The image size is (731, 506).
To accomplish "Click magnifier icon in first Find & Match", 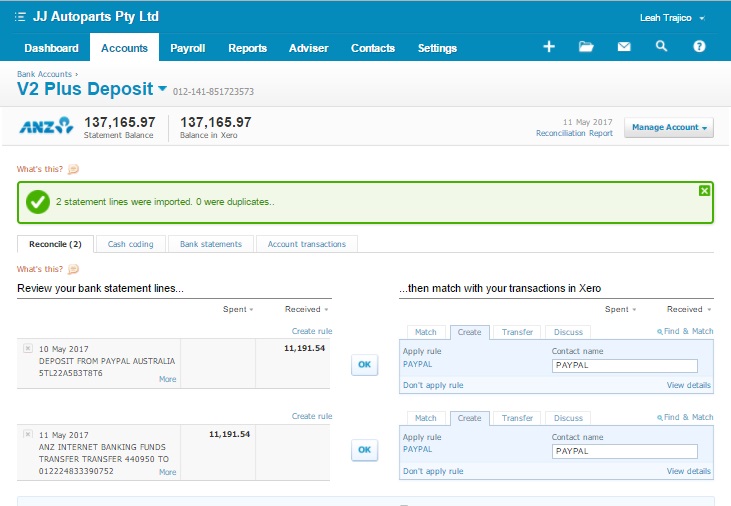I will pyautogui.click(x=660, y=332).
